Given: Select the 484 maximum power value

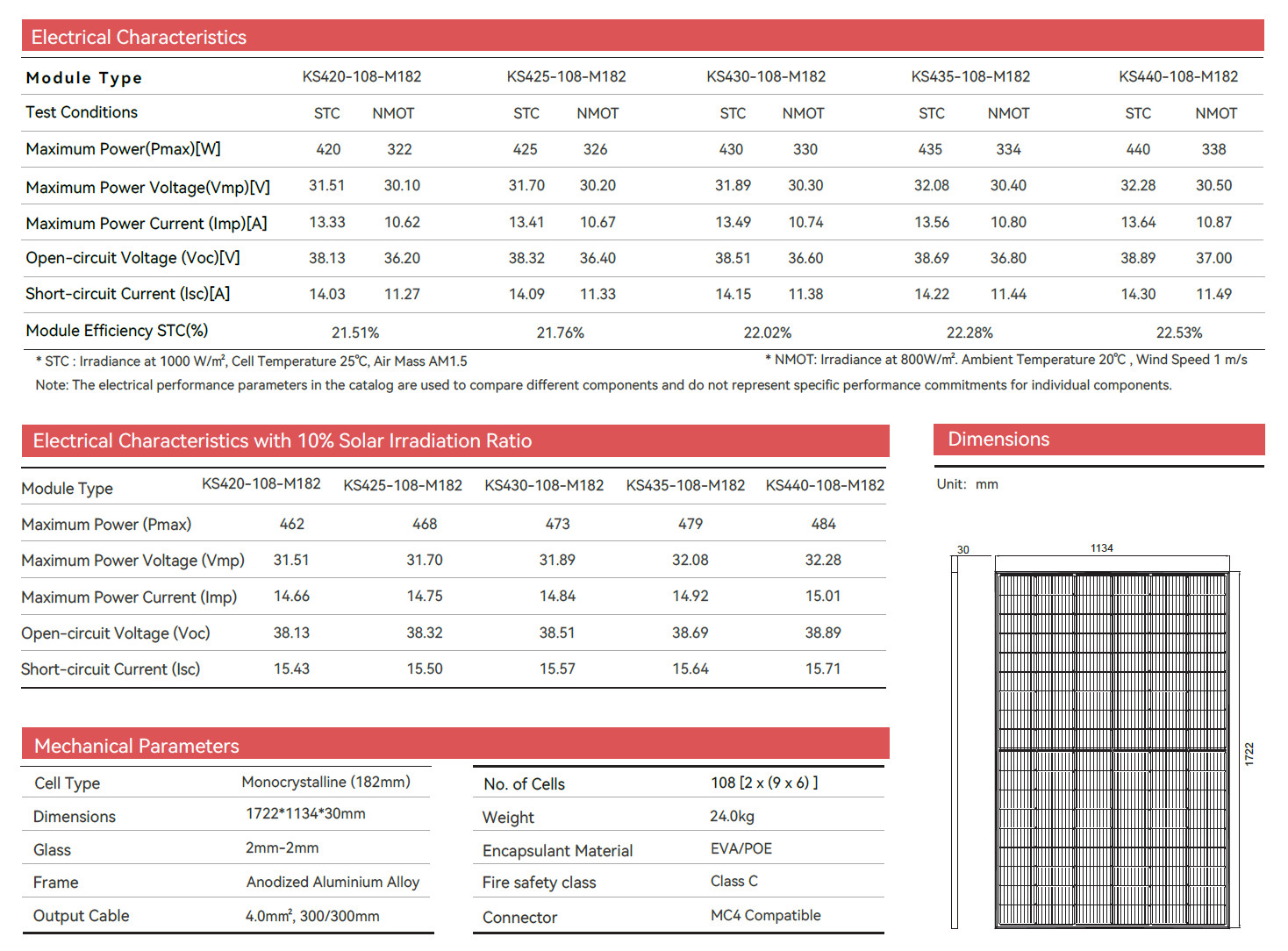Looking at the screenshot, I should click(823, 524).
